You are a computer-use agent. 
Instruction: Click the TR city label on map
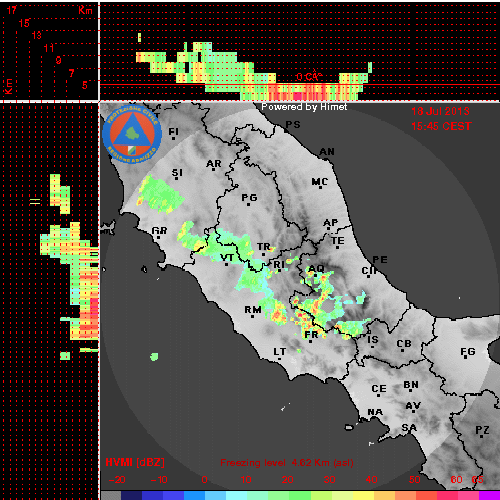tap(264, 247)
